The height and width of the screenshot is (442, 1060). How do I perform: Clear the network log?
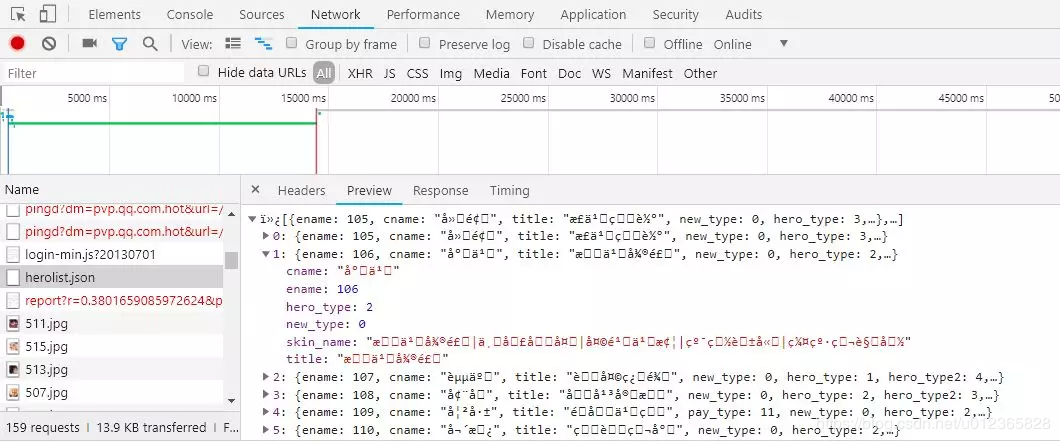49,44
